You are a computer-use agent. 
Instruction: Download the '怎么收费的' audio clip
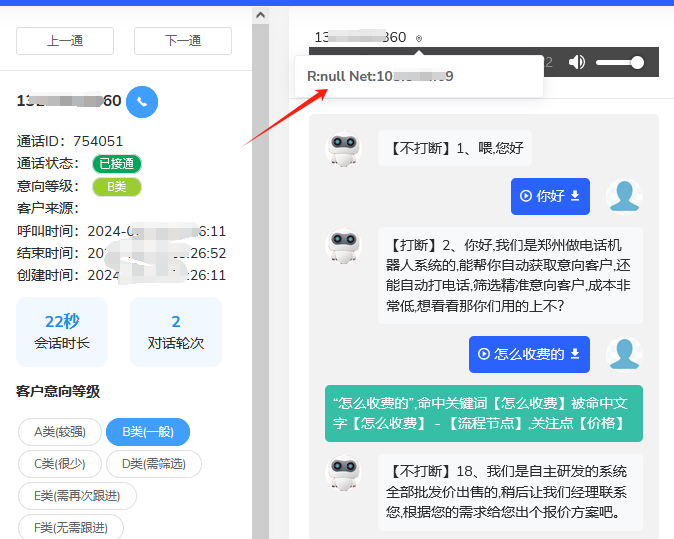click(575, 354)
